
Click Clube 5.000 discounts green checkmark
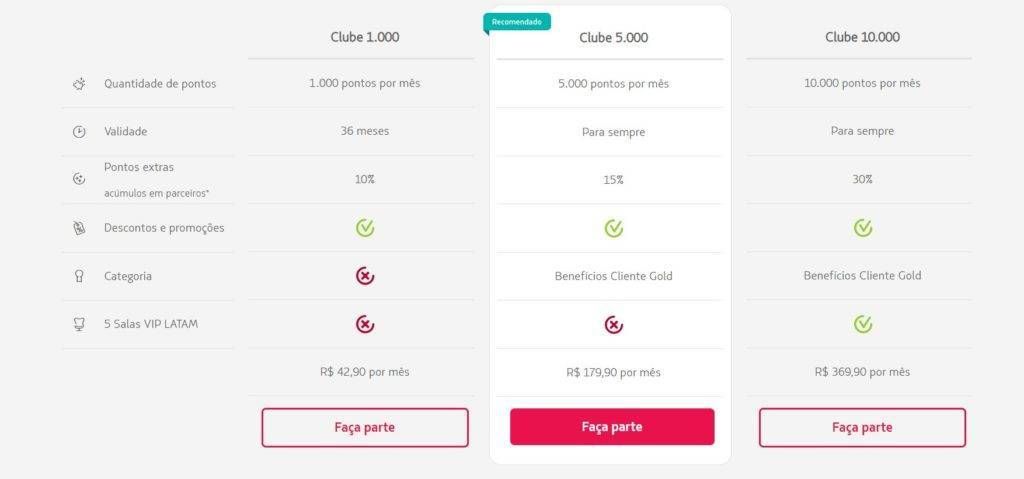click(613, 228)
